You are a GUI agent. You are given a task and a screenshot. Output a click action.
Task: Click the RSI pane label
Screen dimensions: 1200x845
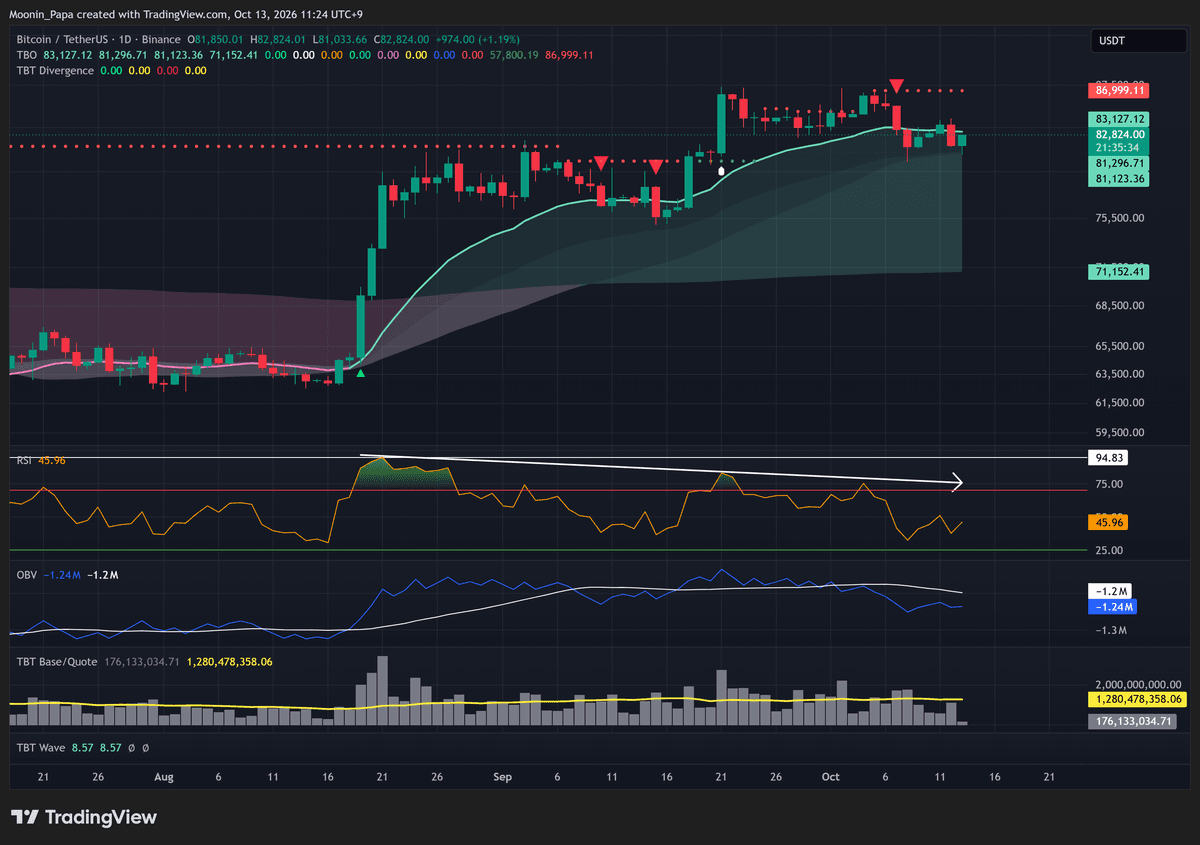point(25,460)
